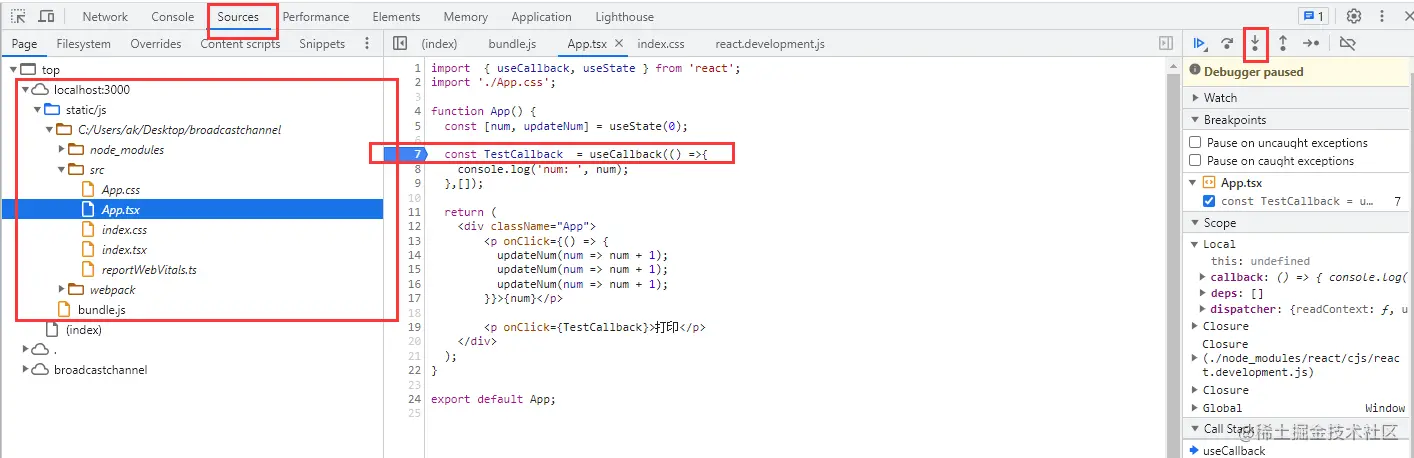Open DevTools settings gear icon

click(x=1354, y=17)
